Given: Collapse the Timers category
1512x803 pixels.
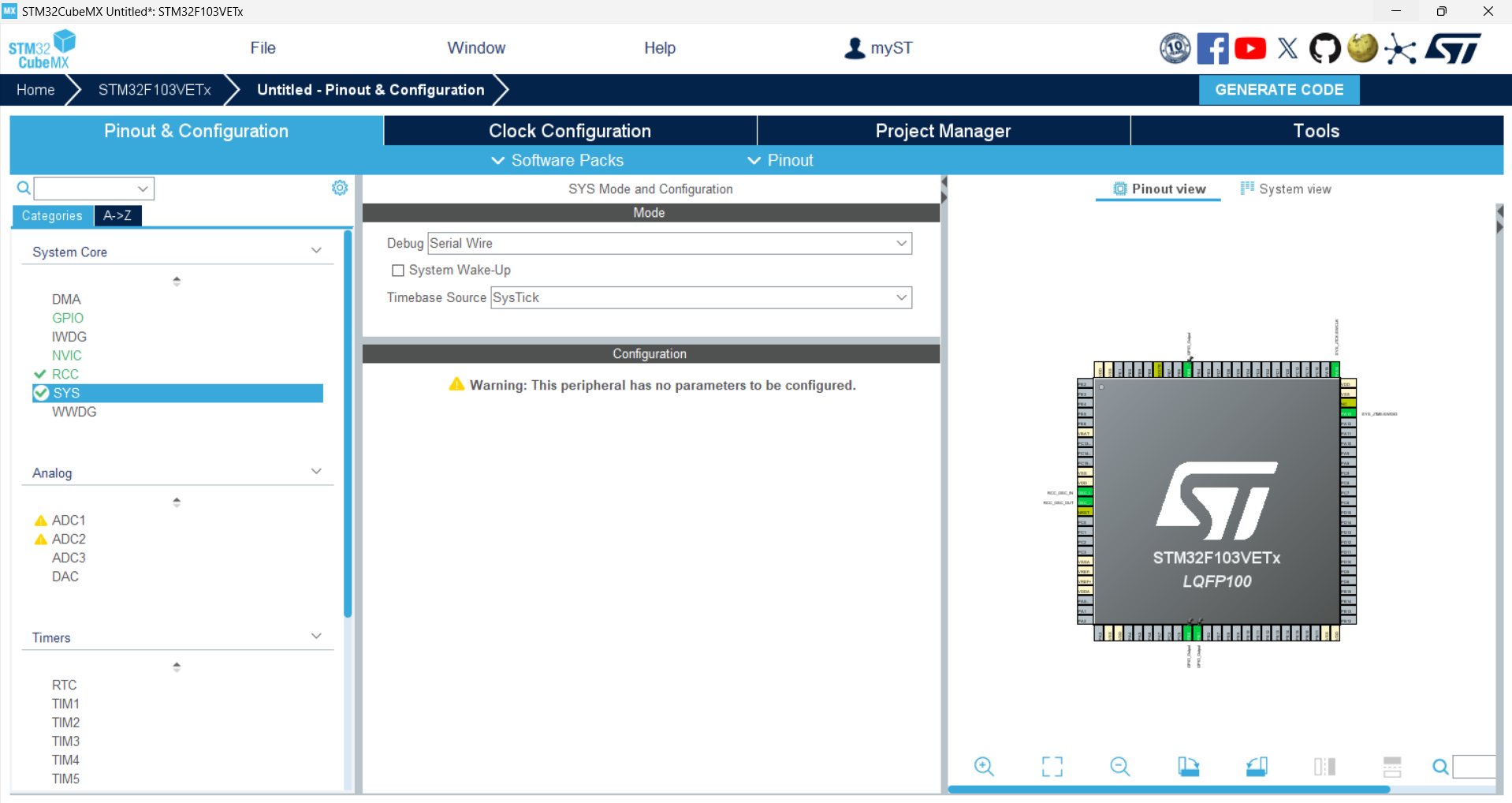Looking at the screenshot, I should (316, 637).
